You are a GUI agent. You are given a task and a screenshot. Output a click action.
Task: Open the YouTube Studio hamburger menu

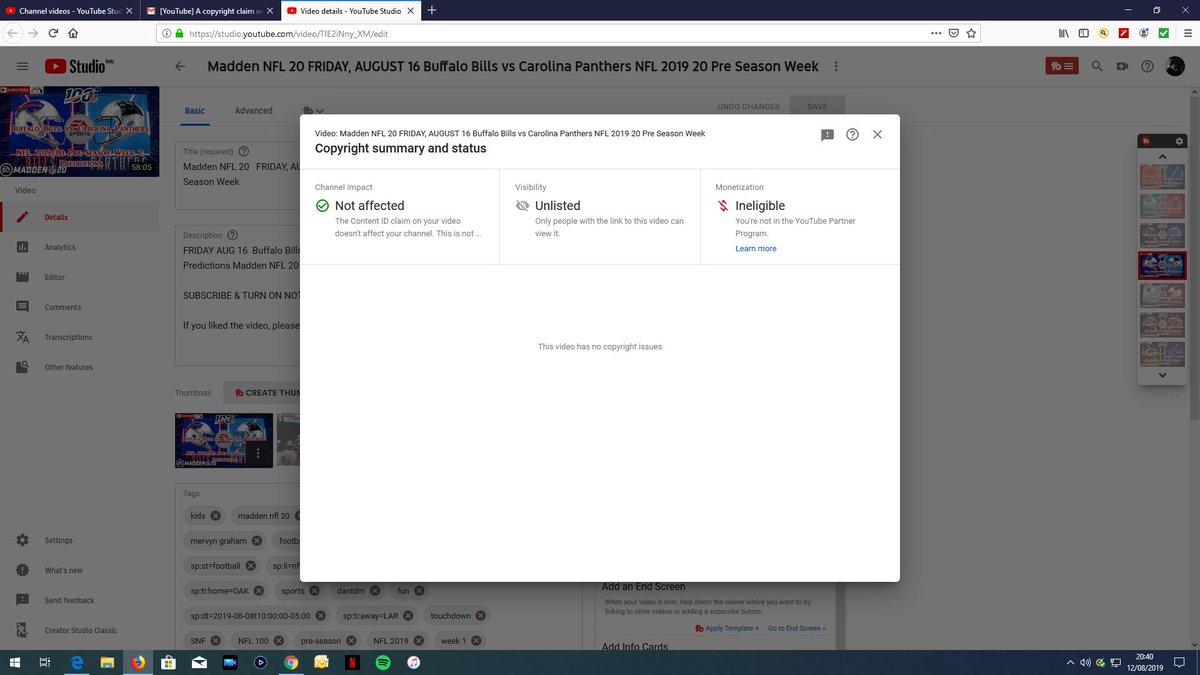coord(22,67)
